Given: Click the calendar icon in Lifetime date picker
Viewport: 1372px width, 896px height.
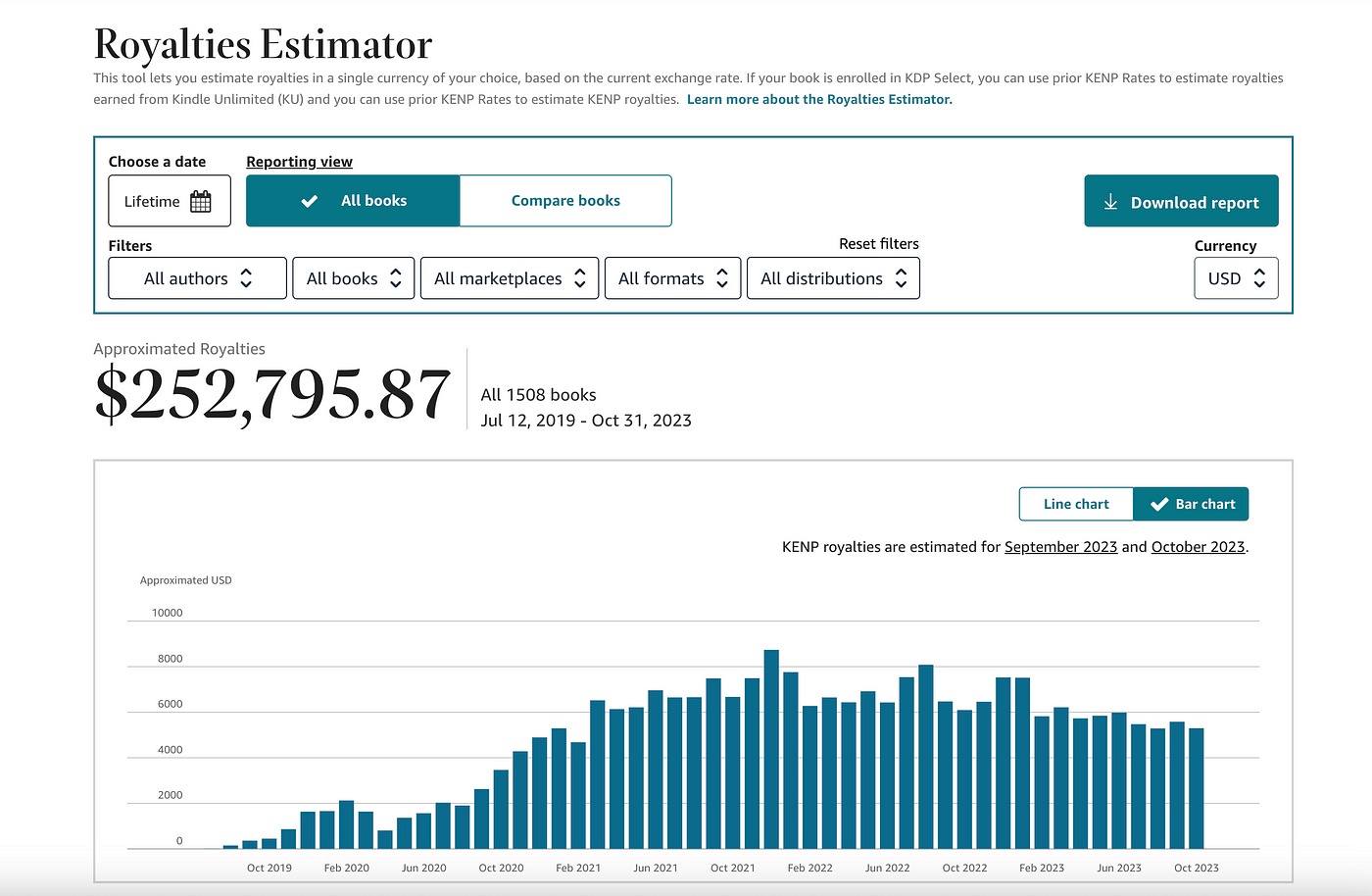Looking at the screenshot, I should click(x=201, y=202).
